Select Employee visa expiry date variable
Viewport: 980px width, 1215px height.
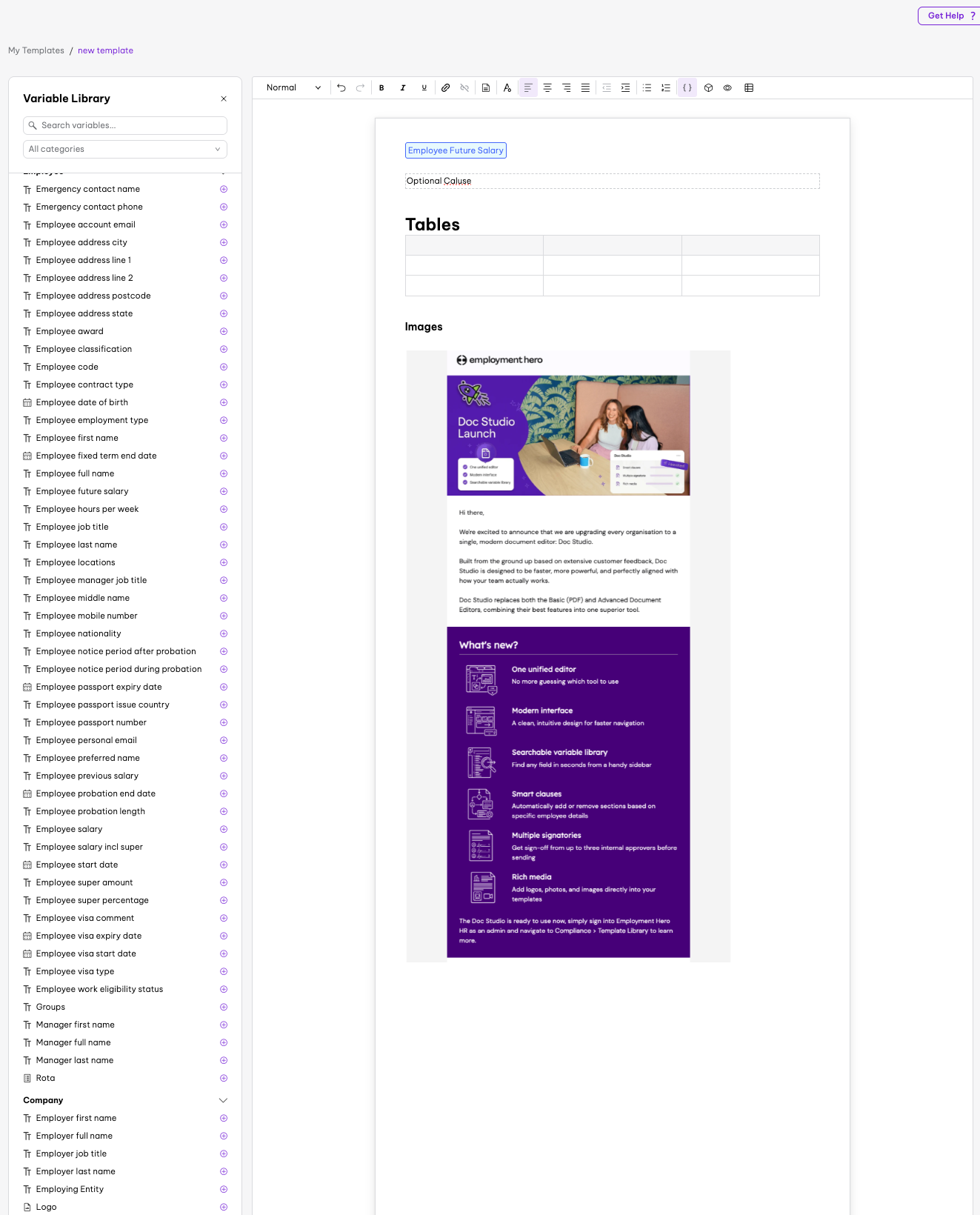click(x=89, y=936)
